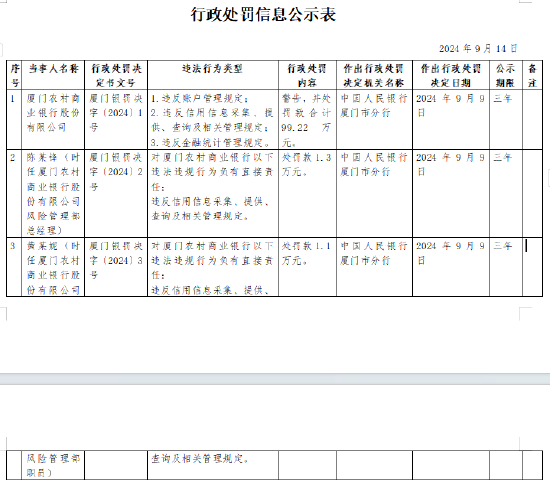The image size is (550, 488).
Task: Click the text 3.违反金融统计管理规定
Action: [211, 142]
